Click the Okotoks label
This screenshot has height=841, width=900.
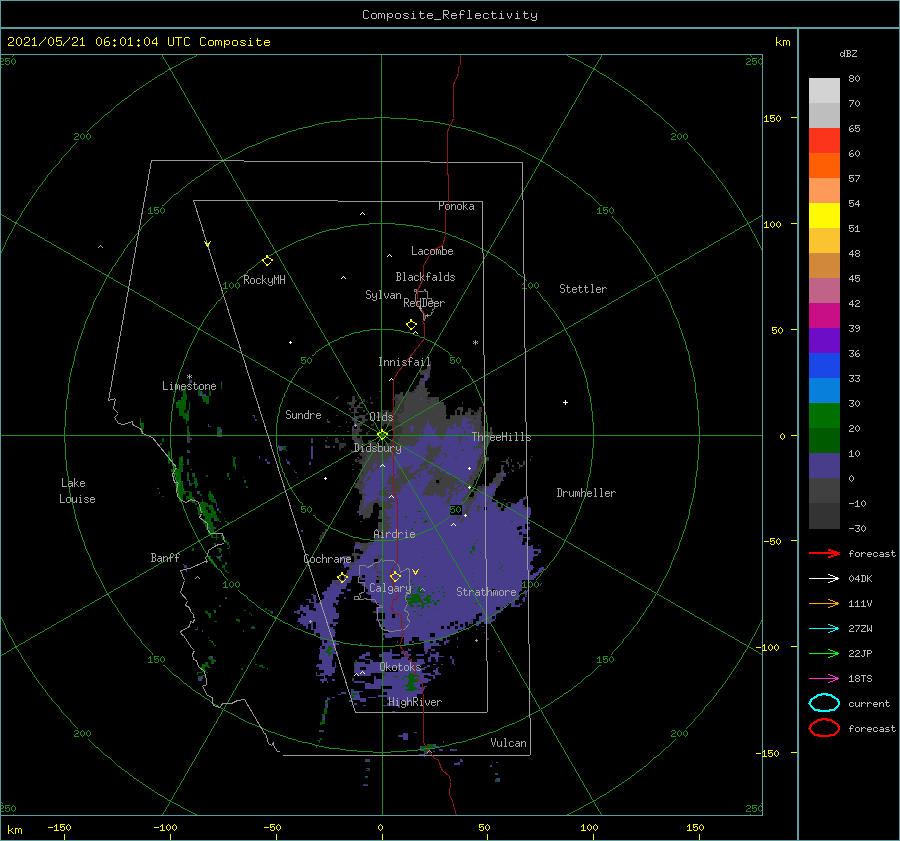pyautogui.click(x=400, y=667)
